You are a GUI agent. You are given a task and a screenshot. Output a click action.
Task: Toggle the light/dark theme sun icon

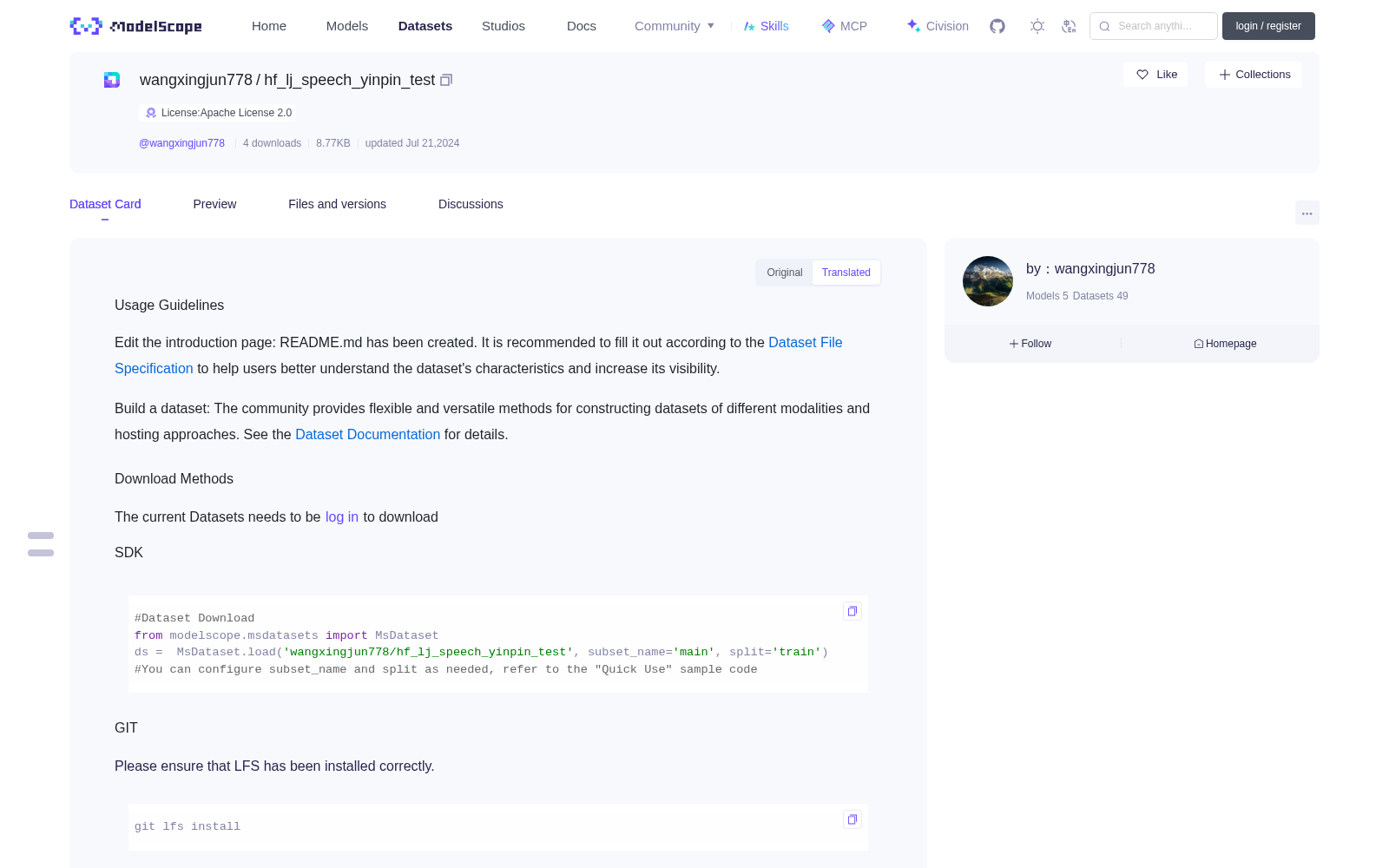coord(1037,26)
